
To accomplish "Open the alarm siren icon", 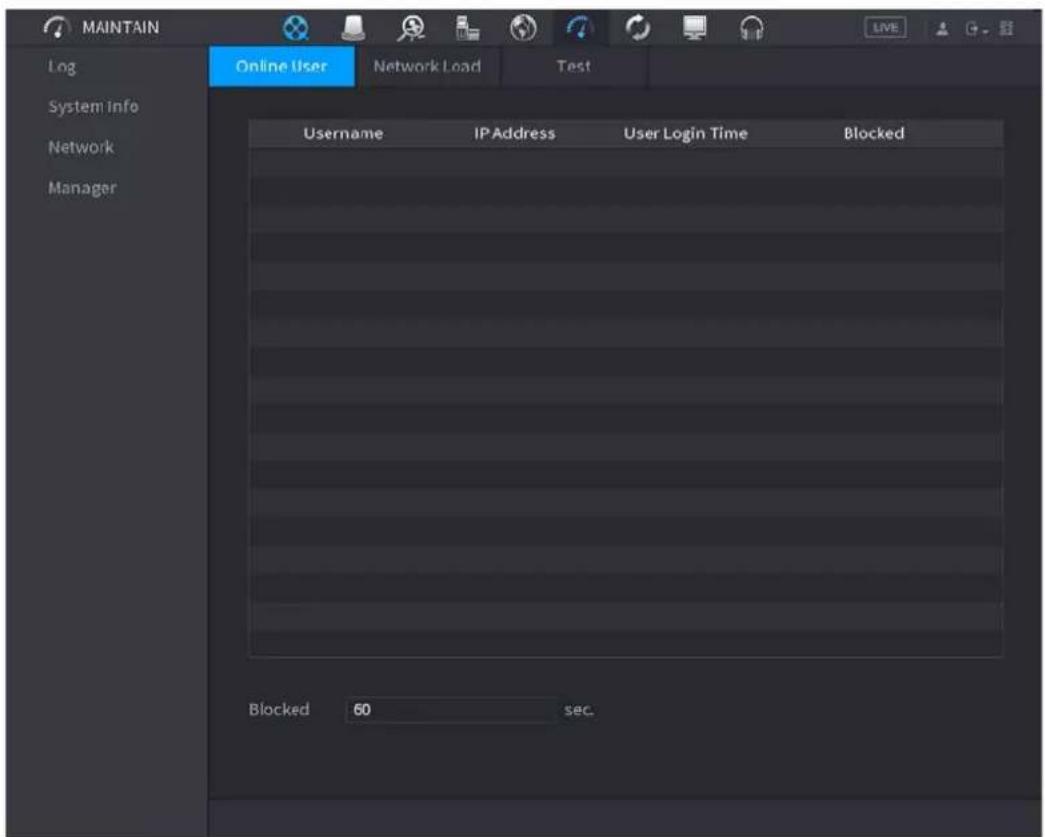I will pyautogui.click(x=353, y=28).
